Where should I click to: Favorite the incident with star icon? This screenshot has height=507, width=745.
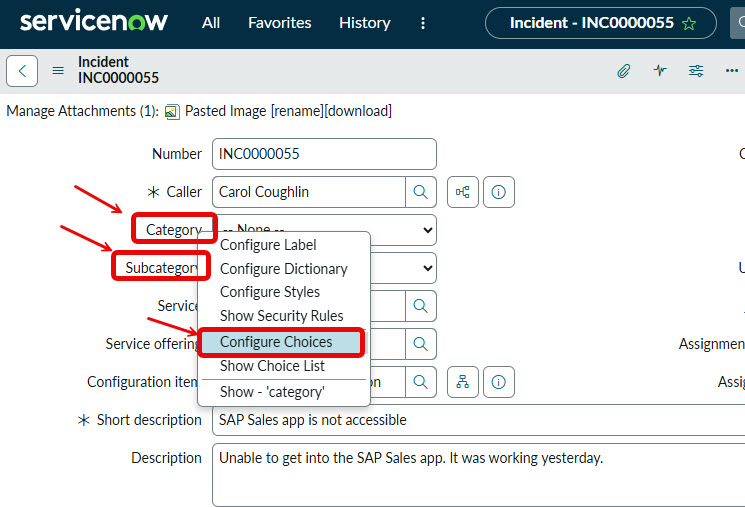[689, 23]
